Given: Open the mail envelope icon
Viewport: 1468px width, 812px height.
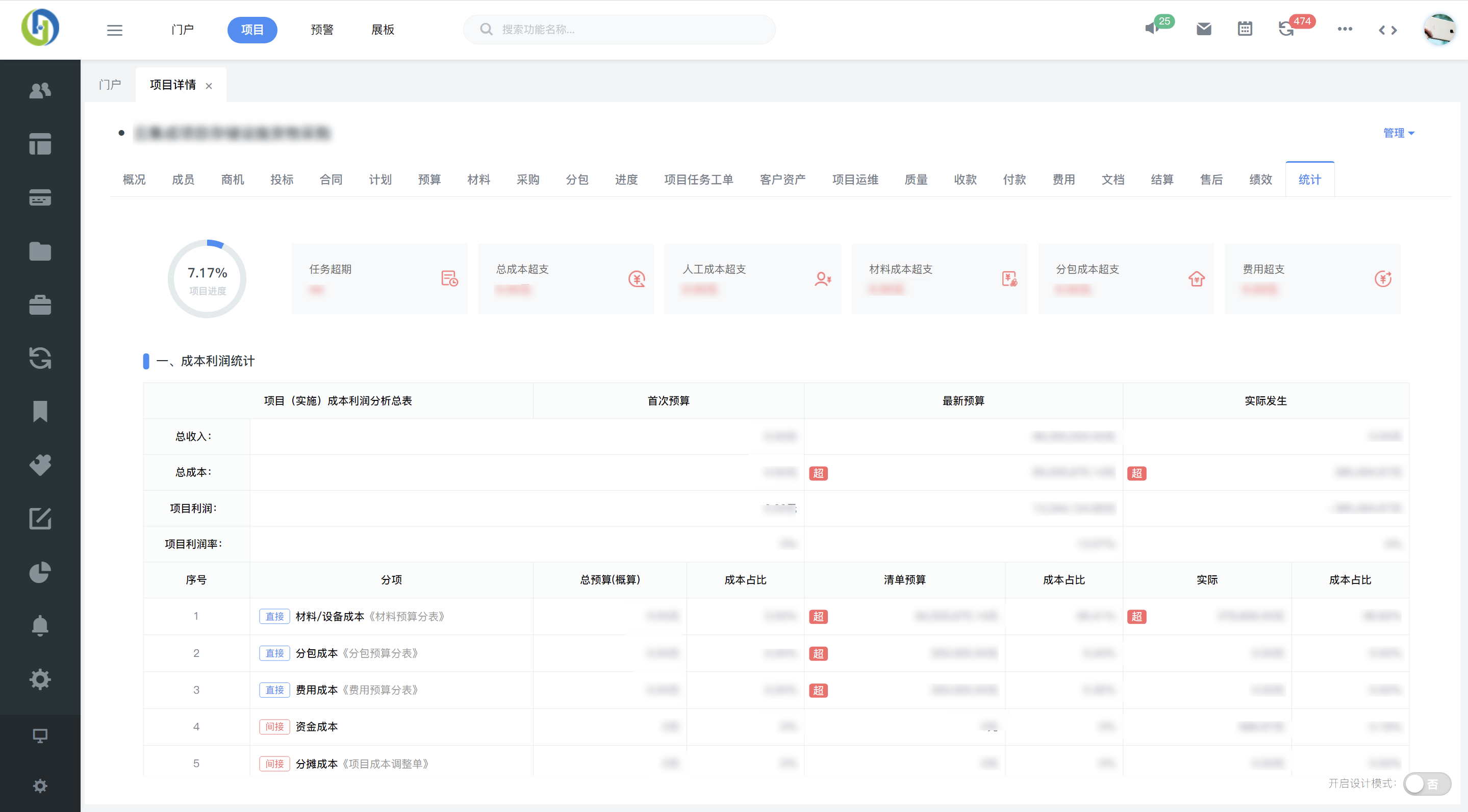Looking at the screenshot, I should click(1204, 29).
